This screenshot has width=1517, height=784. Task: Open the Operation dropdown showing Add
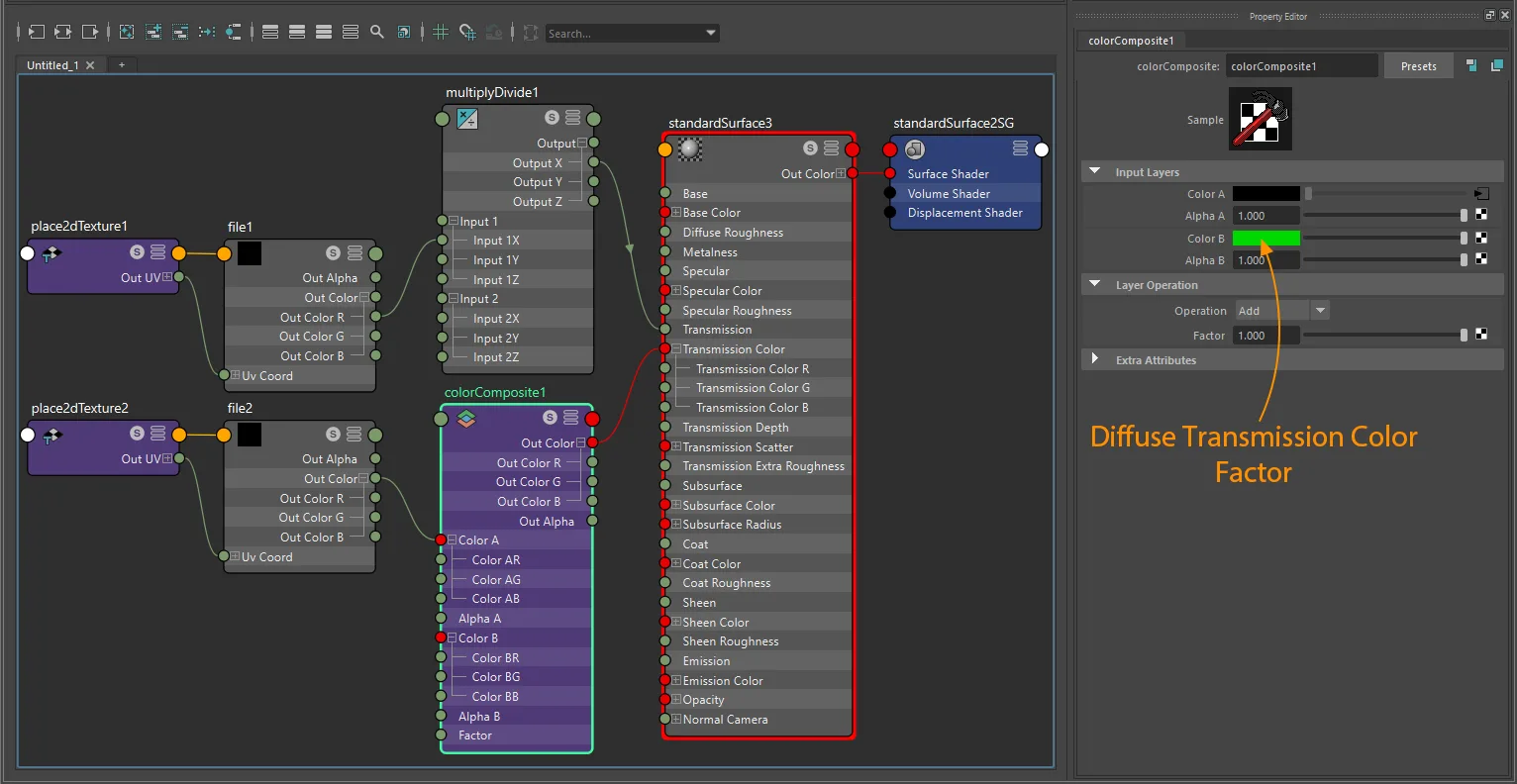[x=1281, y=311]
